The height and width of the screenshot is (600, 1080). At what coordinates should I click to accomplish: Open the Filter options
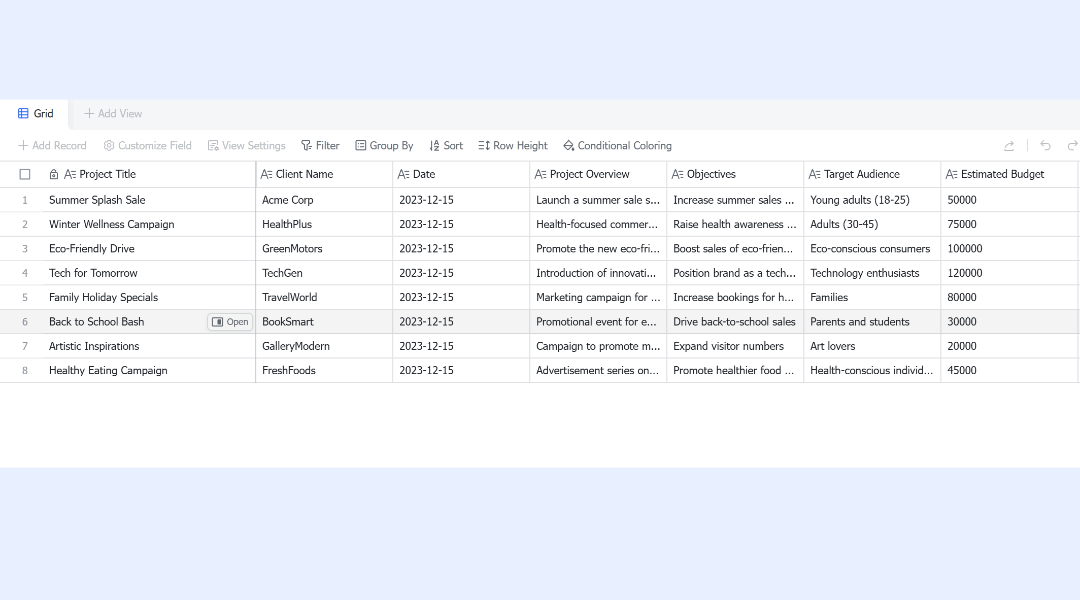(x=320, y=145)
